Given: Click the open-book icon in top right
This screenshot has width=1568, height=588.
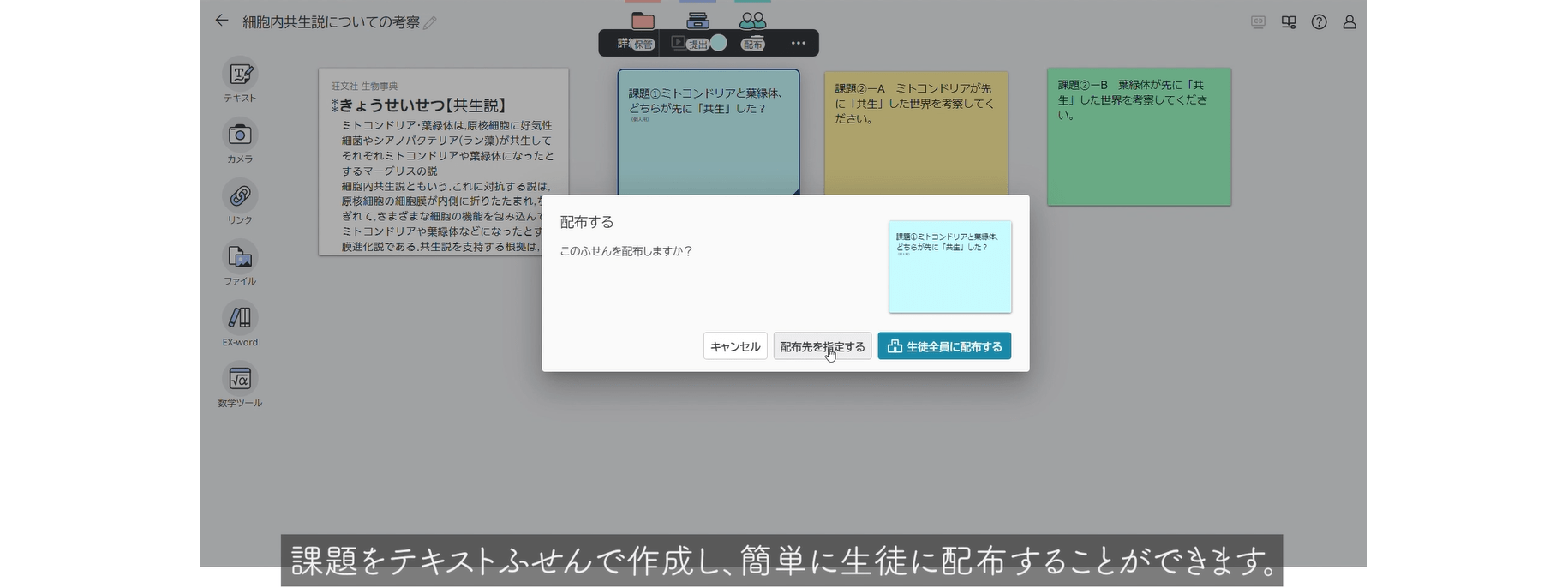Looking at the screenshot, I should point(1288,22).
